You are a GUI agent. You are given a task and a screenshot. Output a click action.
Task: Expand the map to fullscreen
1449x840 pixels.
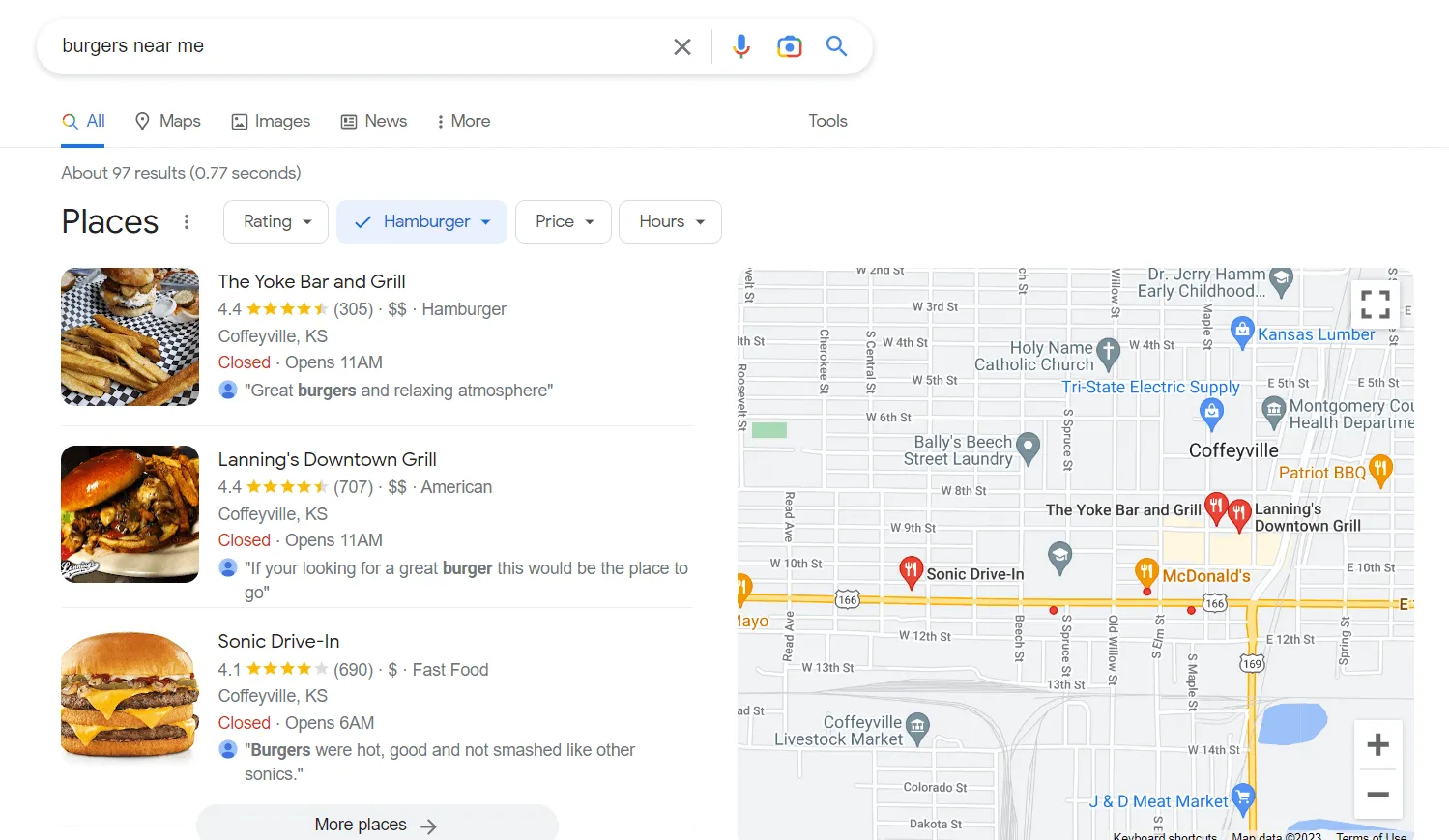(x=1375, y=303)
